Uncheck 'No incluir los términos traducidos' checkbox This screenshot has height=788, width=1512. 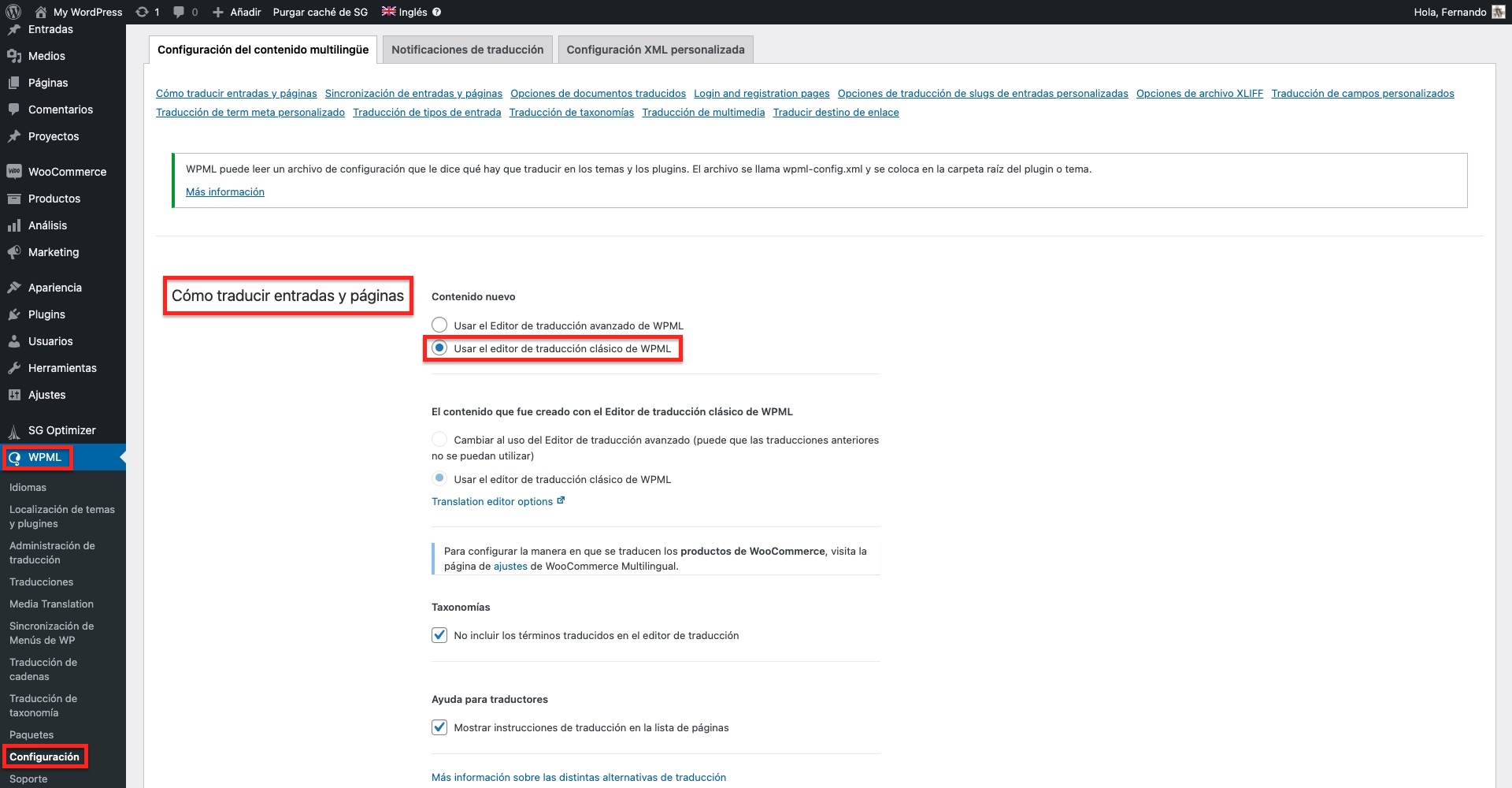(439, 635)
